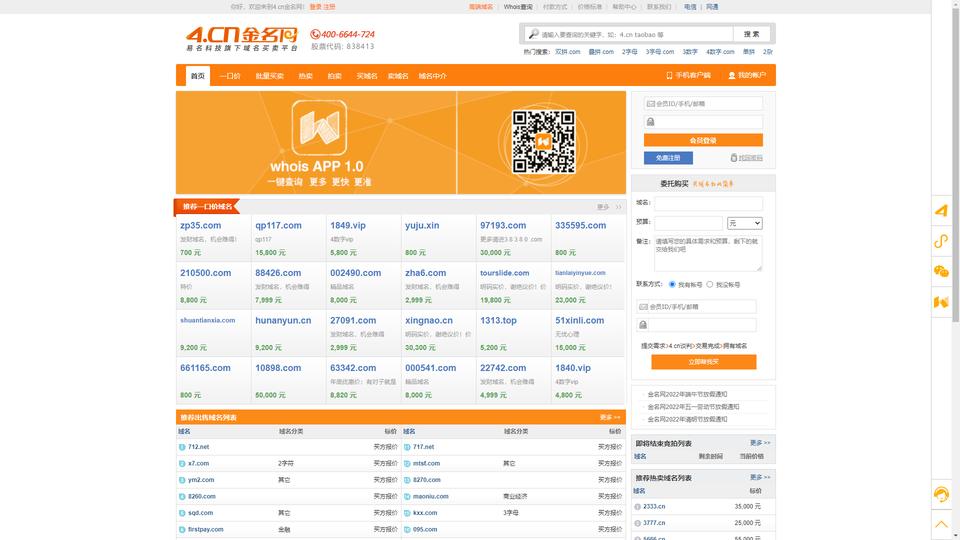The height and width of the screenshot is (540, 960).
Task: Open the tourslide.com domain link
Action: [504, 273]
